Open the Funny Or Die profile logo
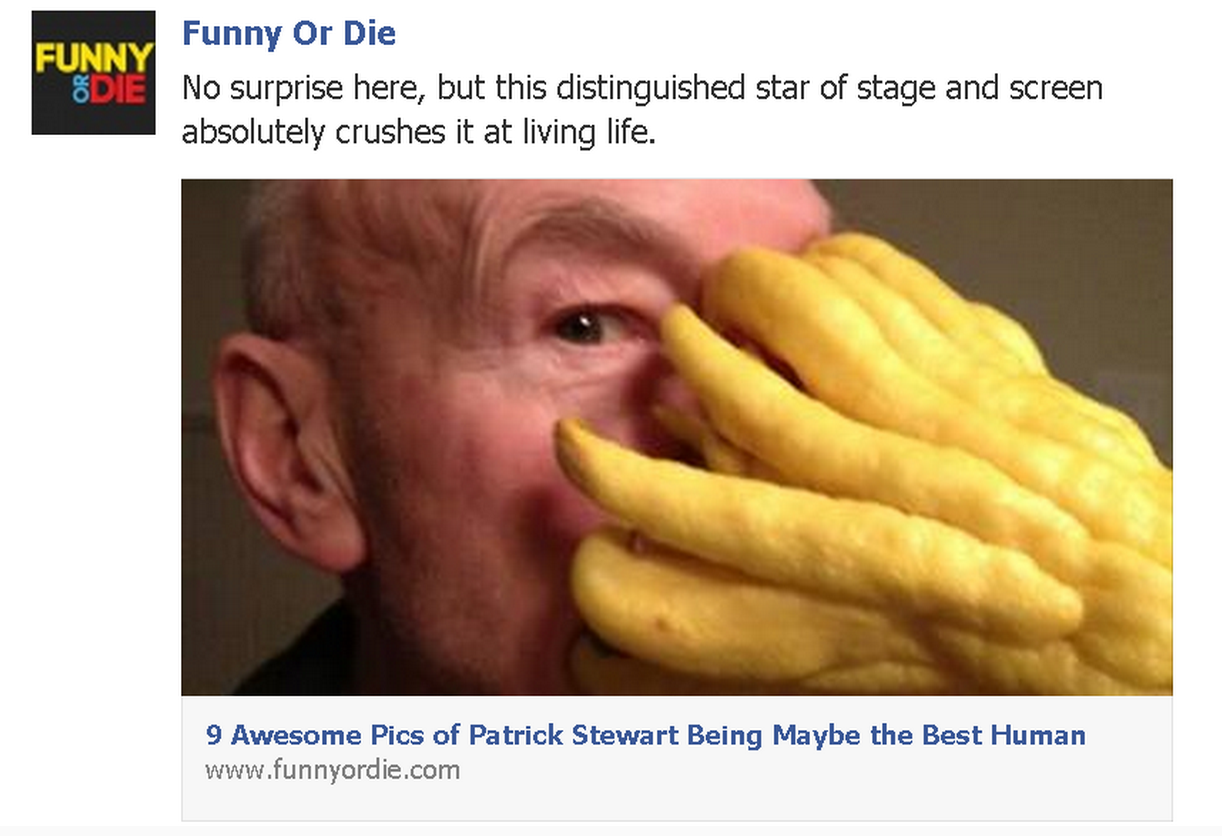This screenshot has height=836, width=1222. coord(93,72)
